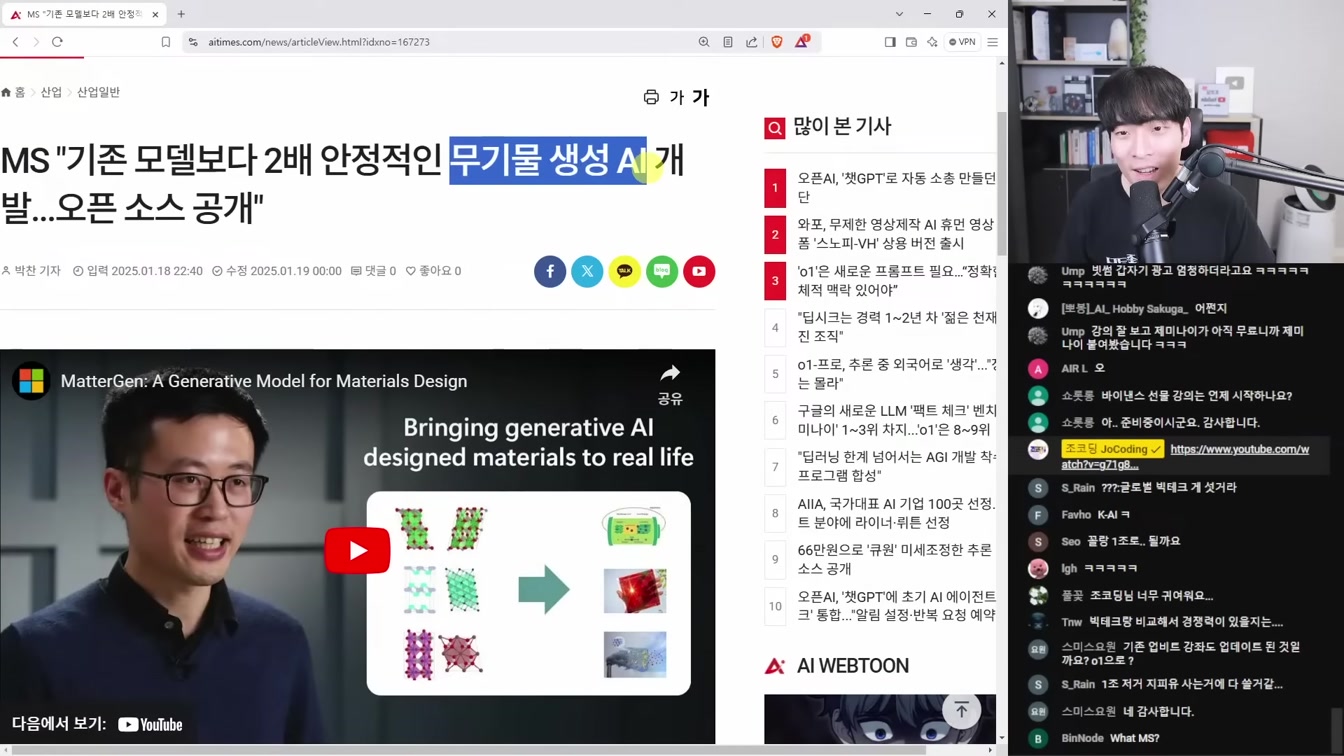The width and height of the screenshot is (1344, 756).
Task: Open JoCoding's YouTube link in chat
Action: pyautogui.click(x=1185, y=457)
